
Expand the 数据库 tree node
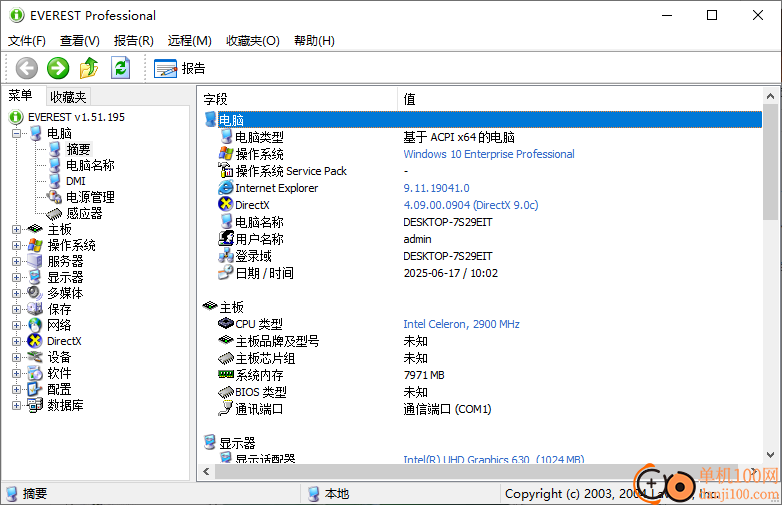pyautogui.click(x=16, y=405)
